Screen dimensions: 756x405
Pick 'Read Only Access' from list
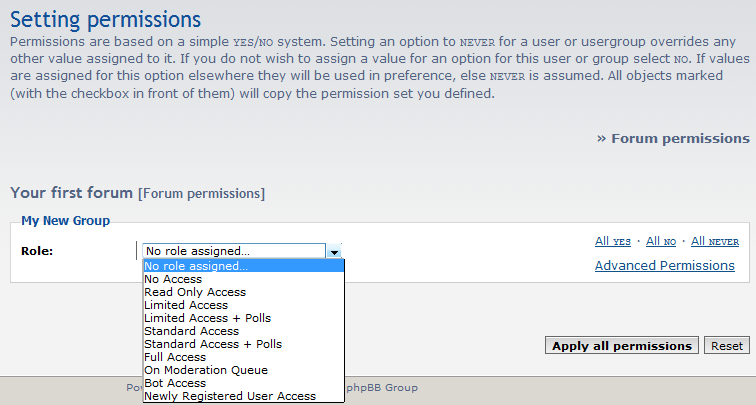[195, 292]
